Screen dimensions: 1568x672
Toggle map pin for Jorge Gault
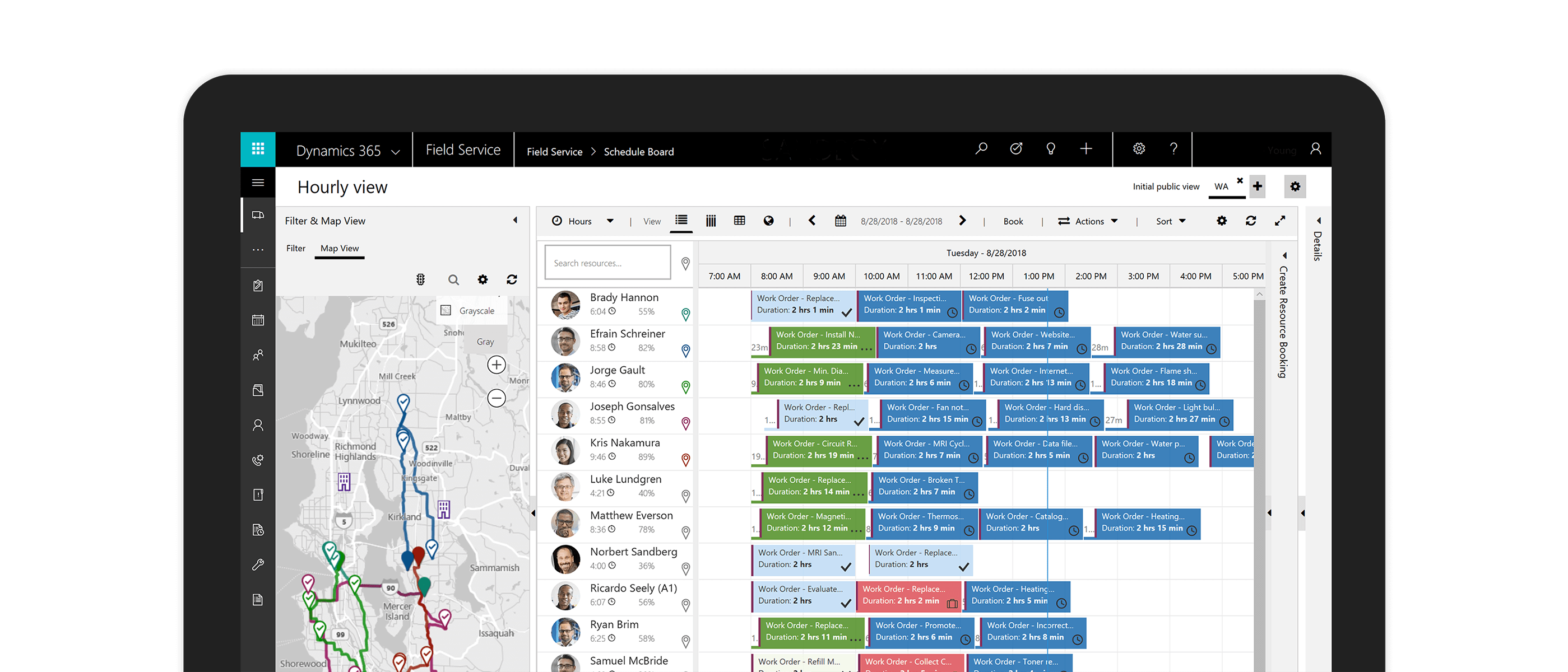pyautogui.click(x=685, y=388)
